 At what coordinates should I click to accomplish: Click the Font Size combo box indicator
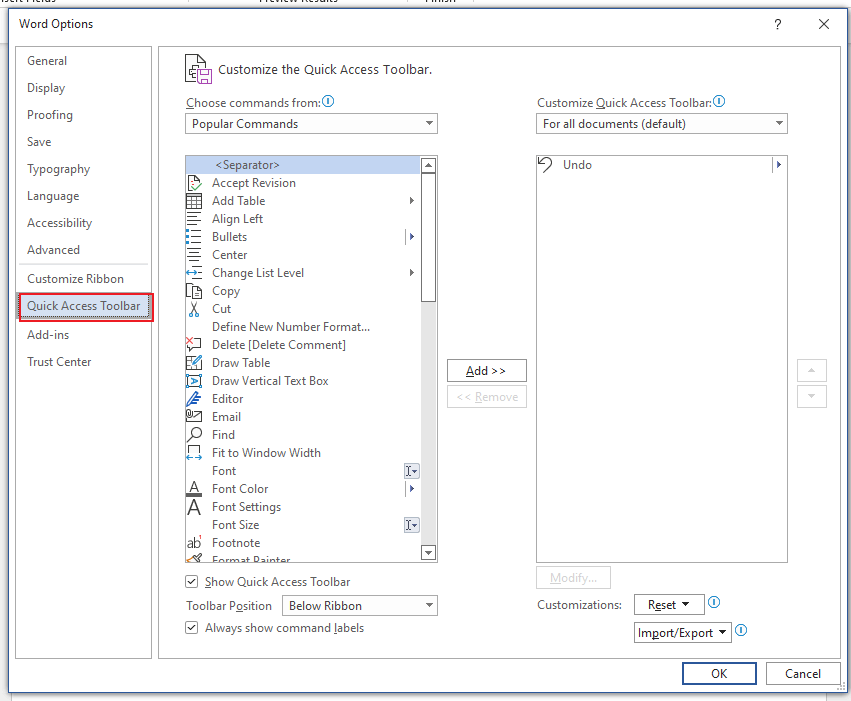[x=411, y=525]
